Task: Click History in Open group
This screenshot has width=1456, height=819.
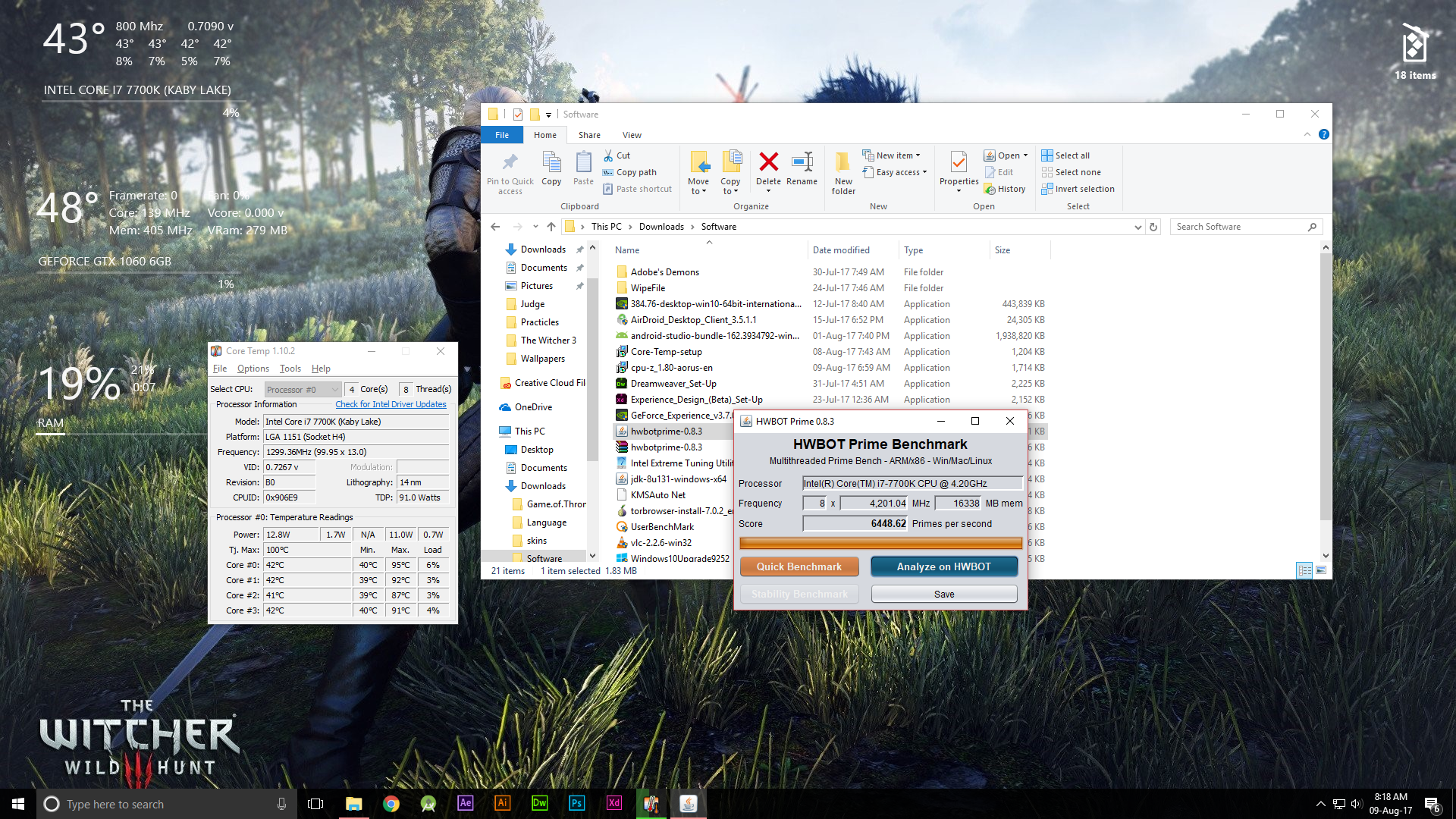Action: coord(1005,189)
